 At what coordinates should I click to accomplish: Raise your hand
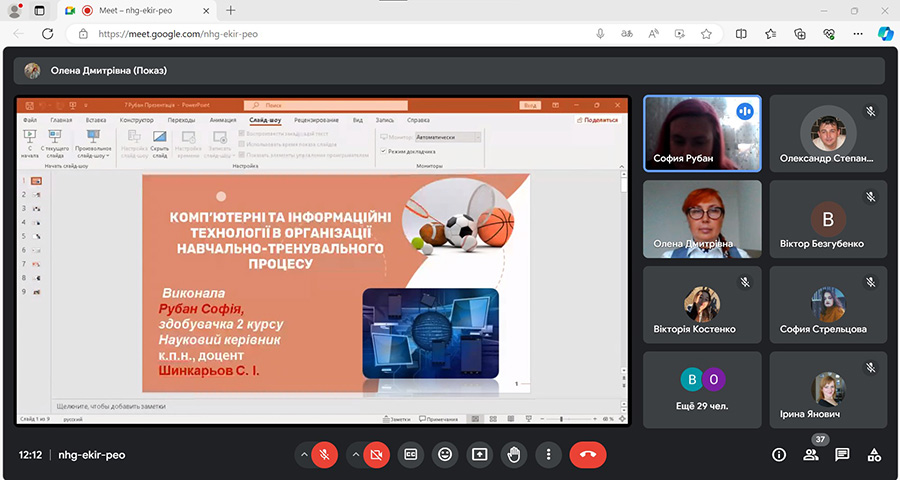514,454
